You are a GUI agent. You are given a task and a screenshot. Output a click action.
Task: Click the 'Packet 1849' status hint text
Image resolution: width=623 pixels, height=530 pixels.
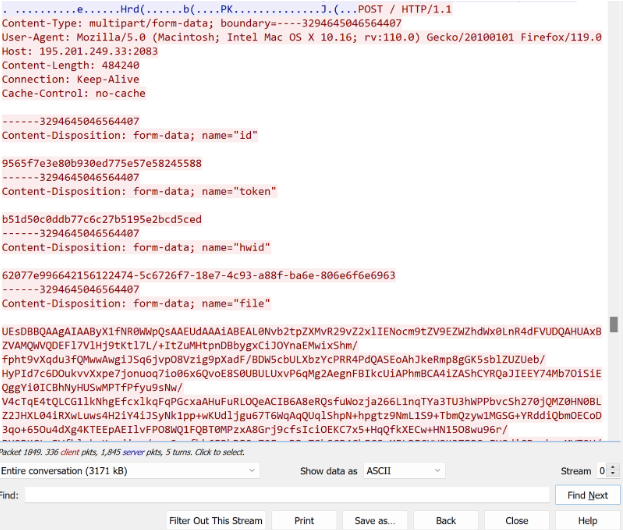(122, 452)
